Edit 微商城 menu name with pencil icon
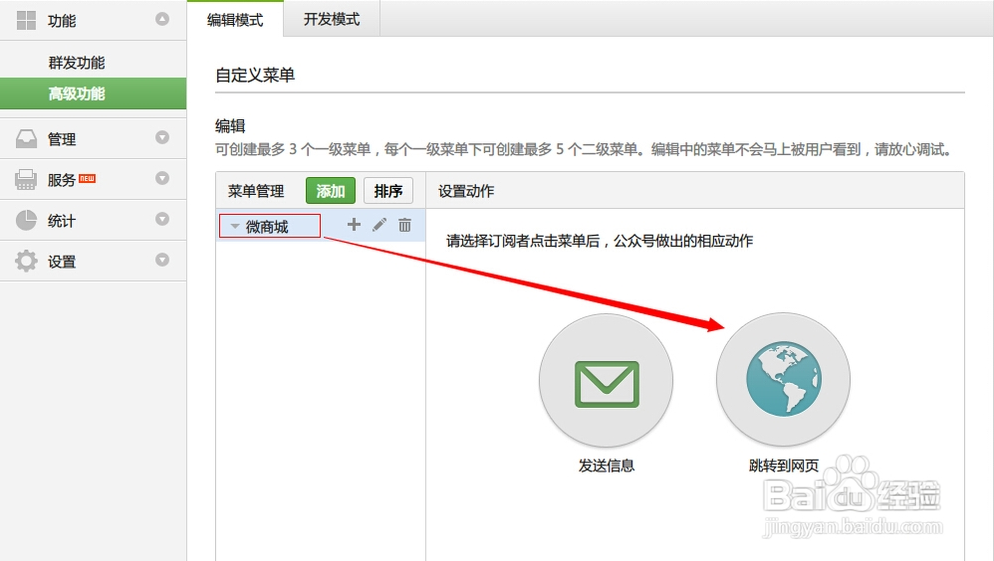Viewport: 994px width, 561px height. point(379,224)
